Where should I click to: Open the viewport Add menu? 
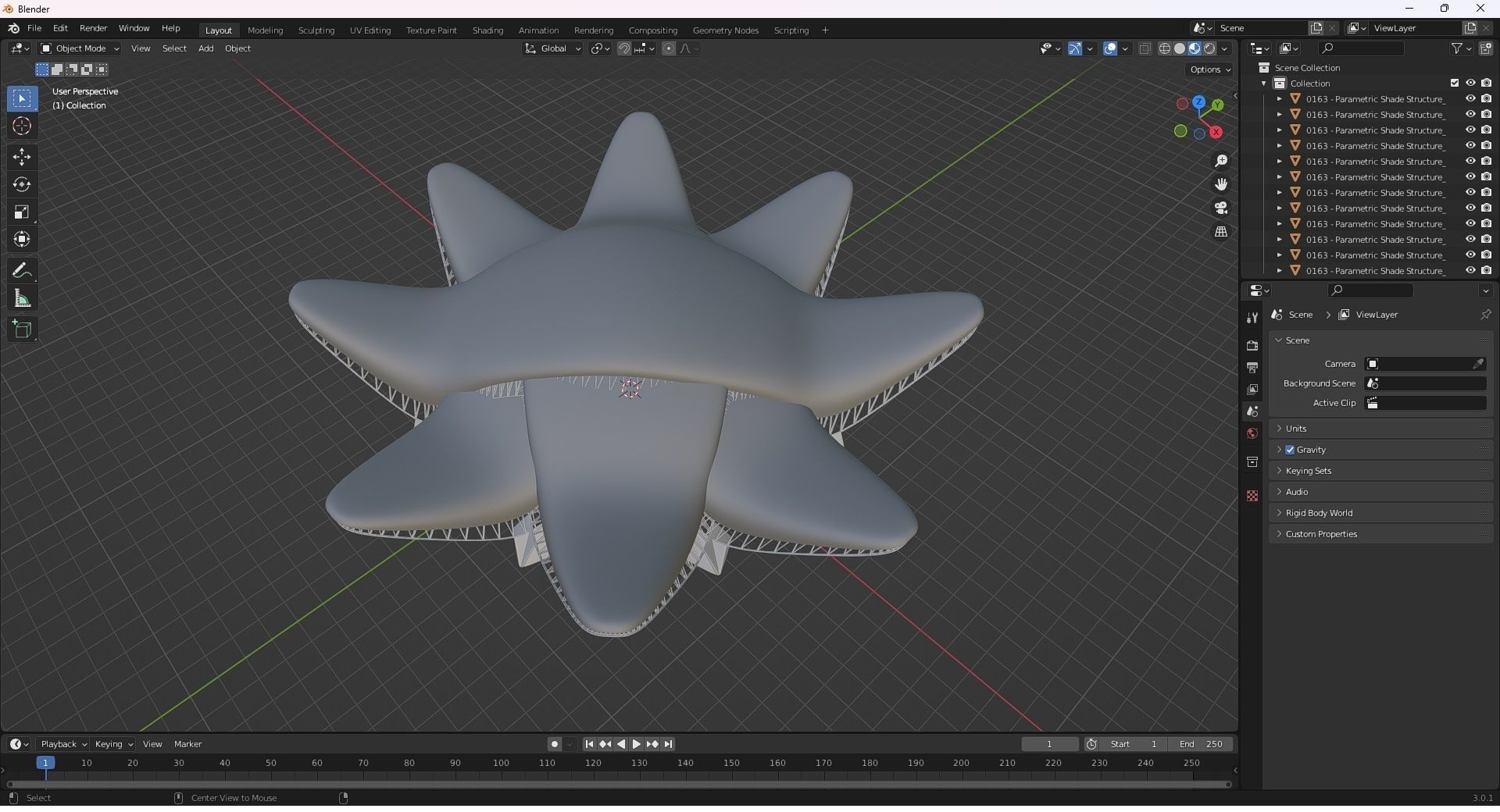(x=205, y=48)
